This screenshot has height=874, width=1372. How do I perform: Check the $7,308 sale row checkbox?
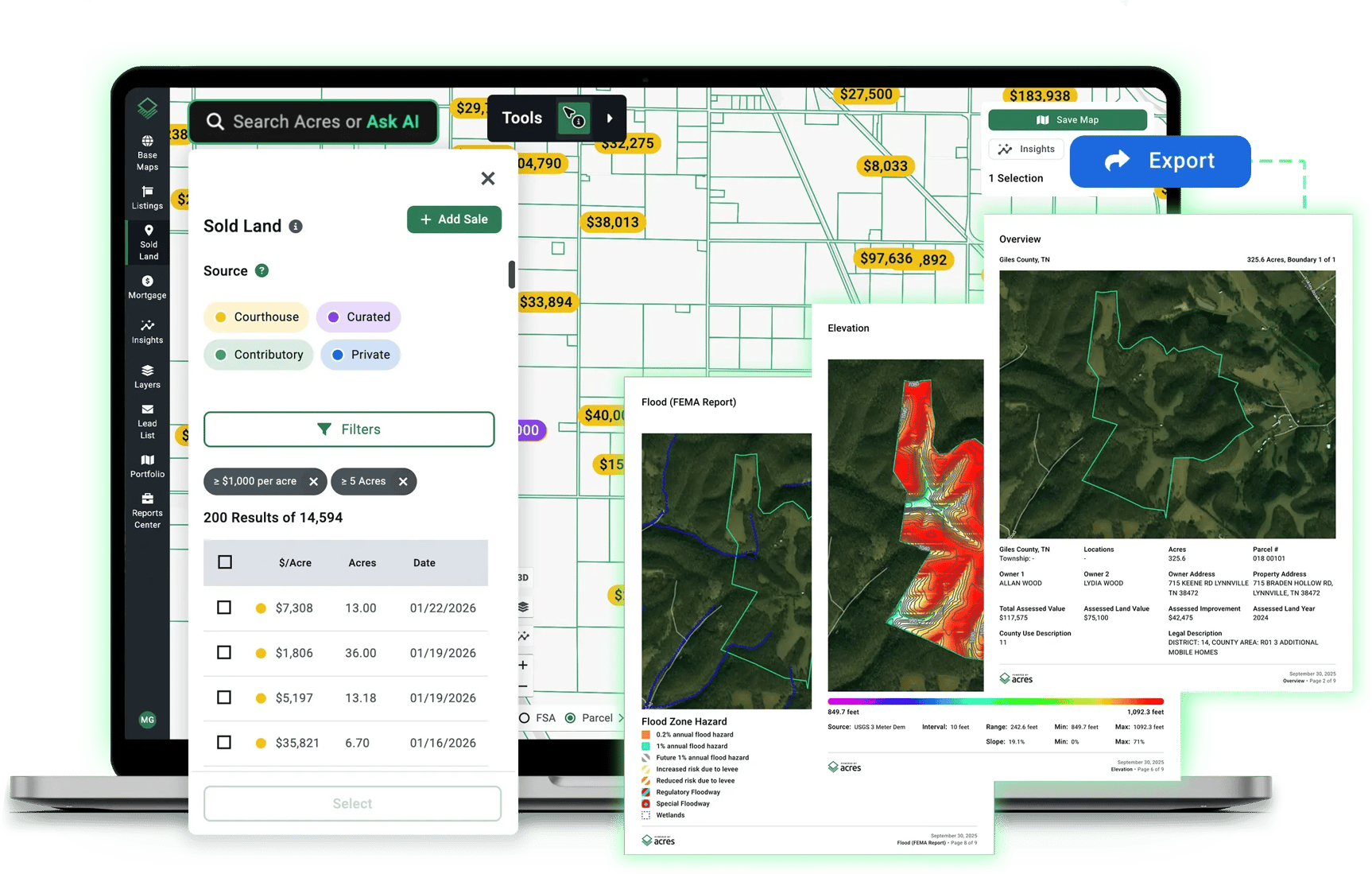(224, 608)
